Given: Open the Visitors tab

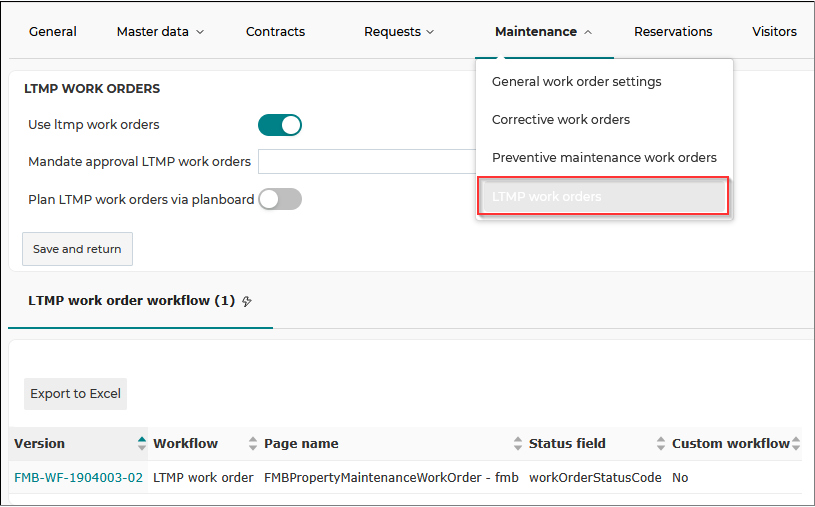Looking at the screenshot, I should (x=774, y=32).
